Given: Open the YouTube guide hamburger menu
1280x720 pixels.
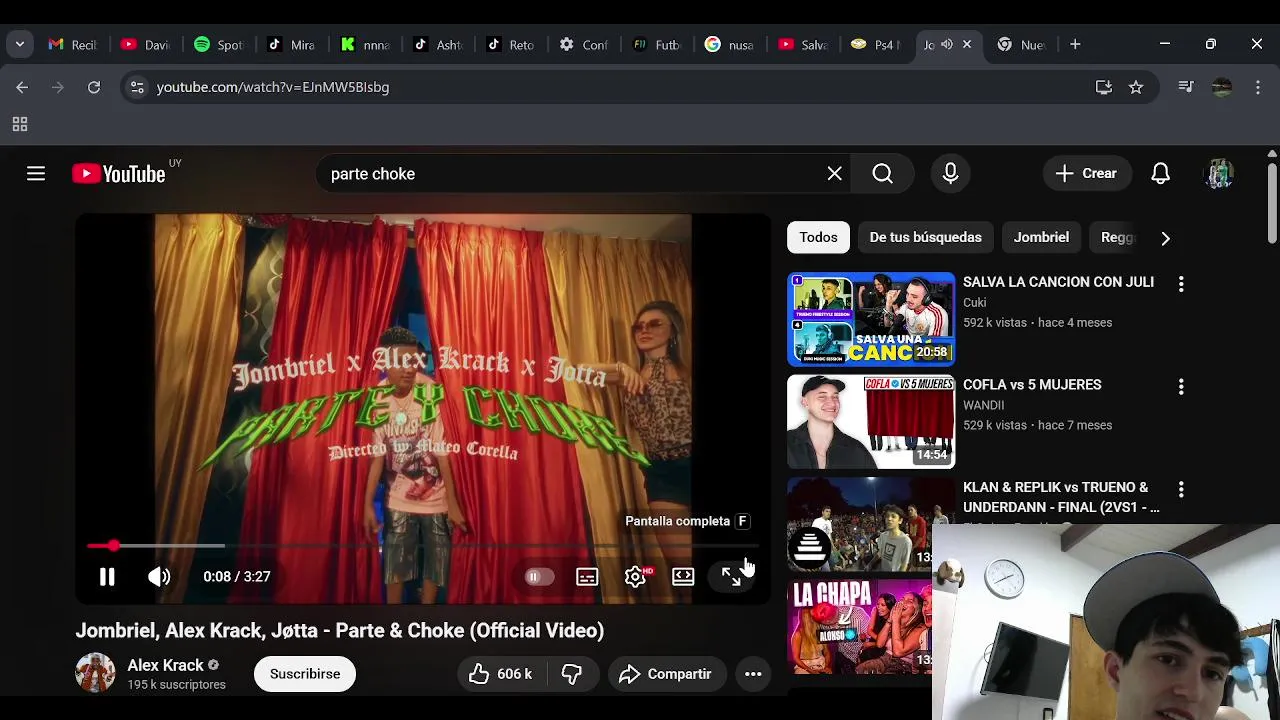Looking at the screenshot, I should pos(36,174).
